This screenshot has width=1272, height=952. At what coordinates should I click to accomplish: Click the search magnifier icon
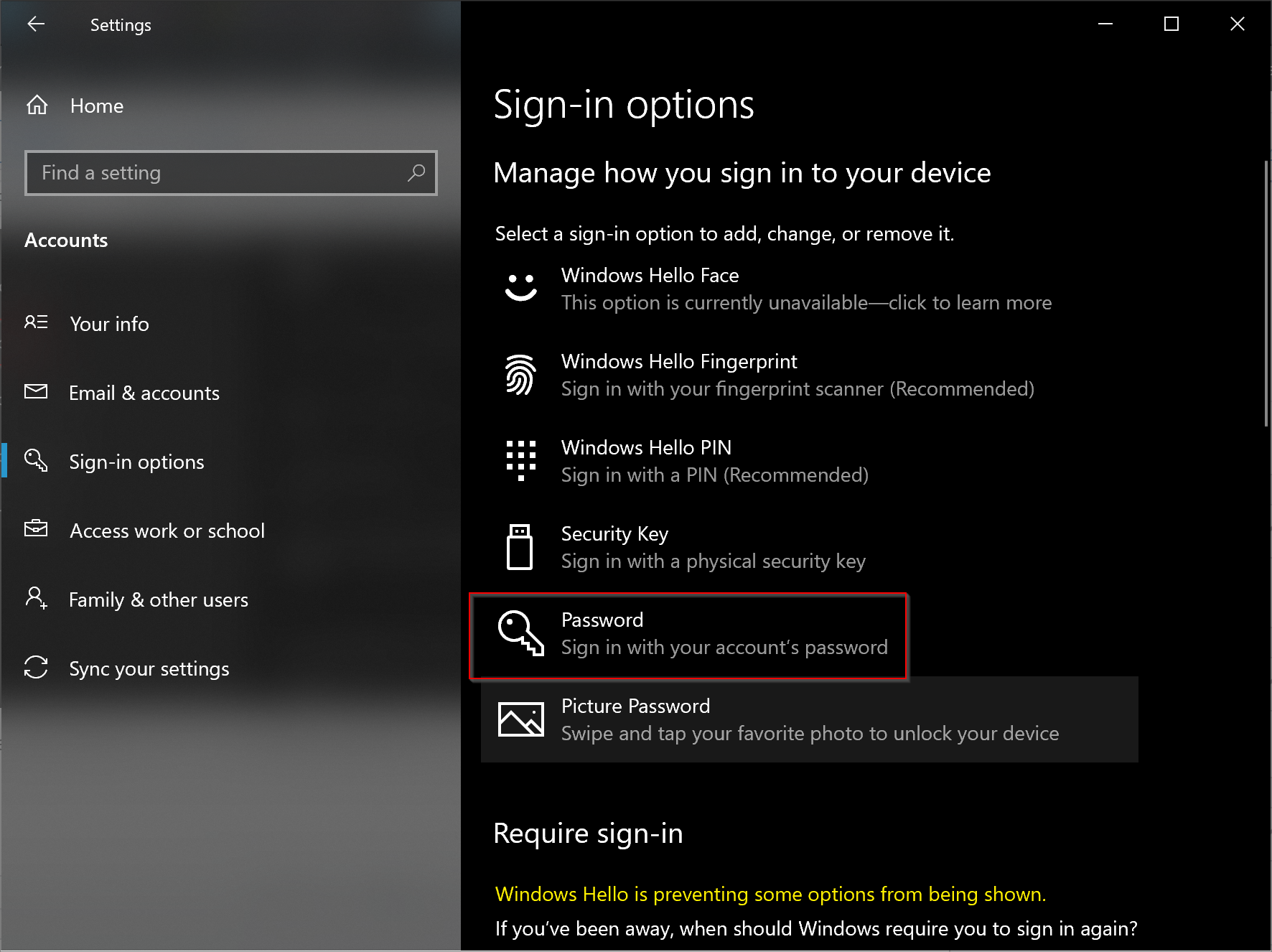point(416,173)
